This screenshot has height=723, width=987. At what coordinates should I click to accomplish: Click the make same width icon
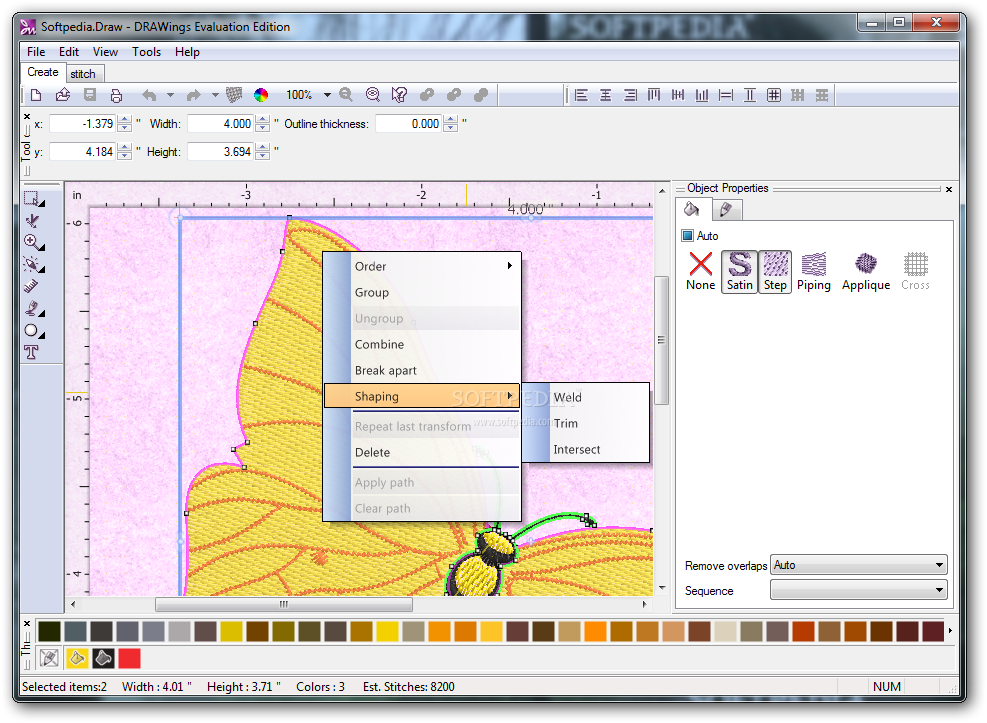726,95
